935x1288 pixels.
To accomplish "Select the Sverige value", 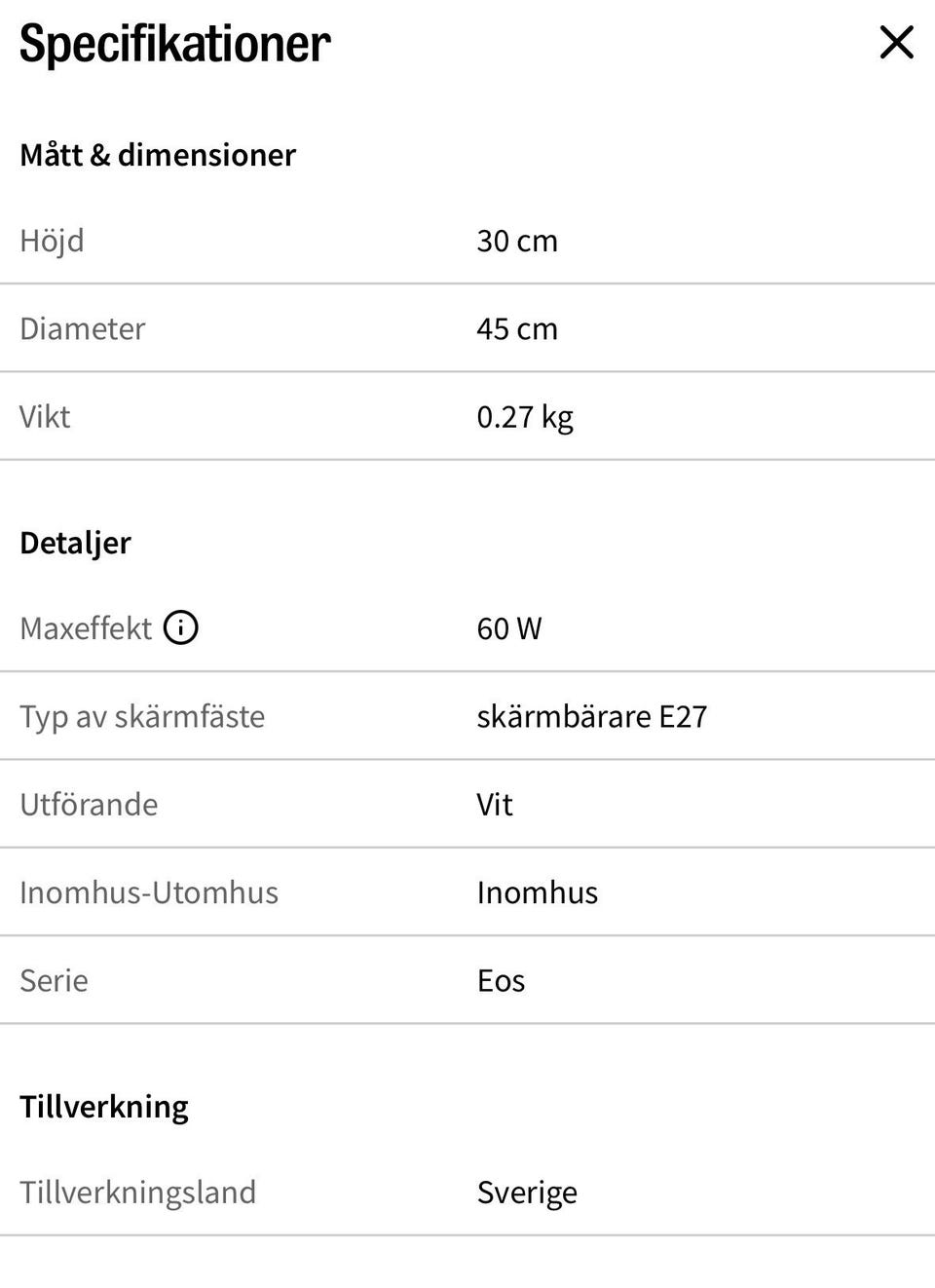I will 527,1193.
